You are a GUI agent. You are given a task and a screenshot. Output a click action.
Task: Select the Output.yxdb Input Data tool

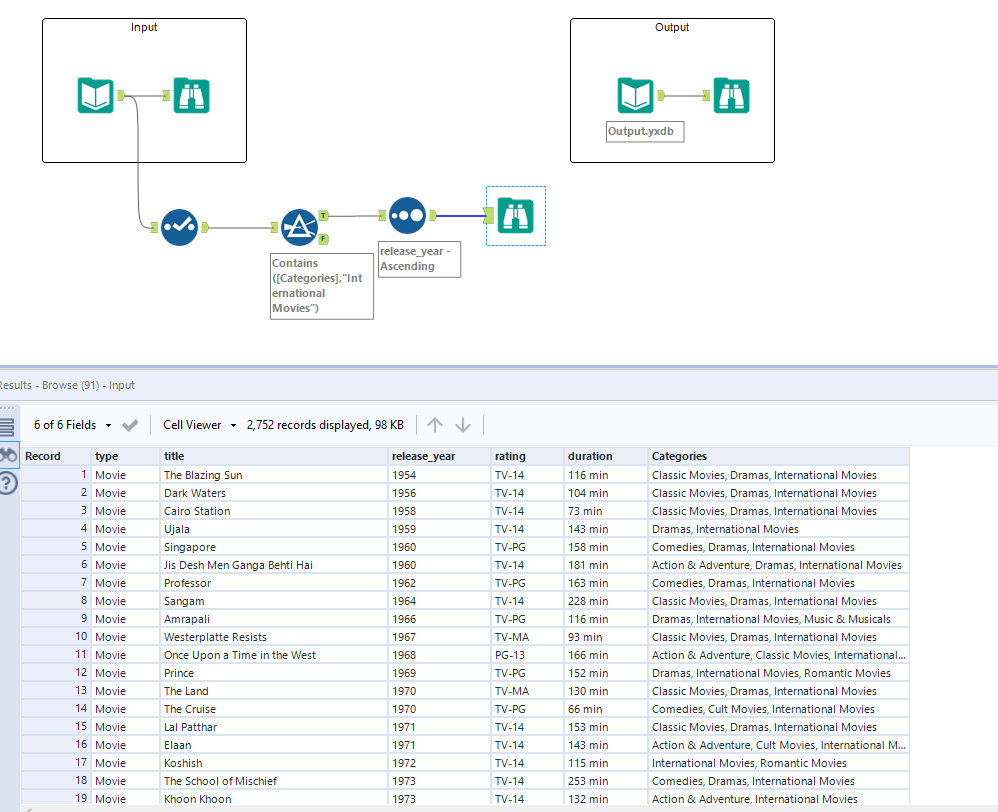point(636,96)
